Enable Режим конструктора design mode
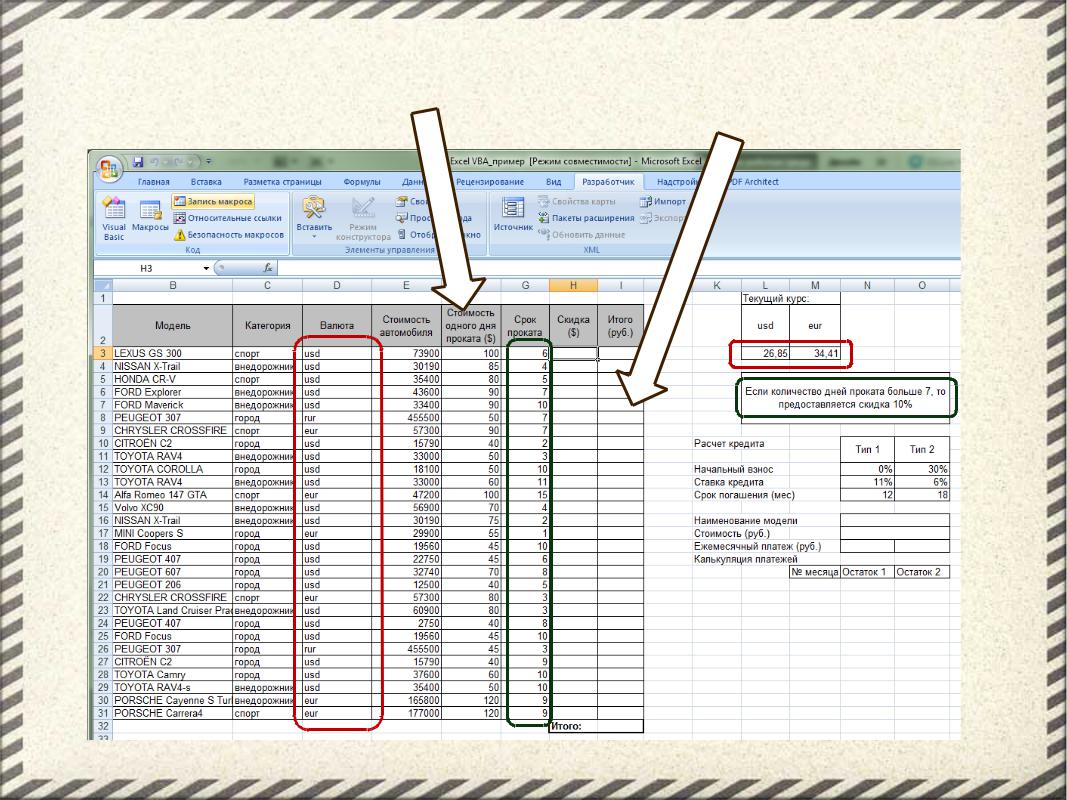The width and height of the screenshot is (1067, 800). click(x=363, y=219)
